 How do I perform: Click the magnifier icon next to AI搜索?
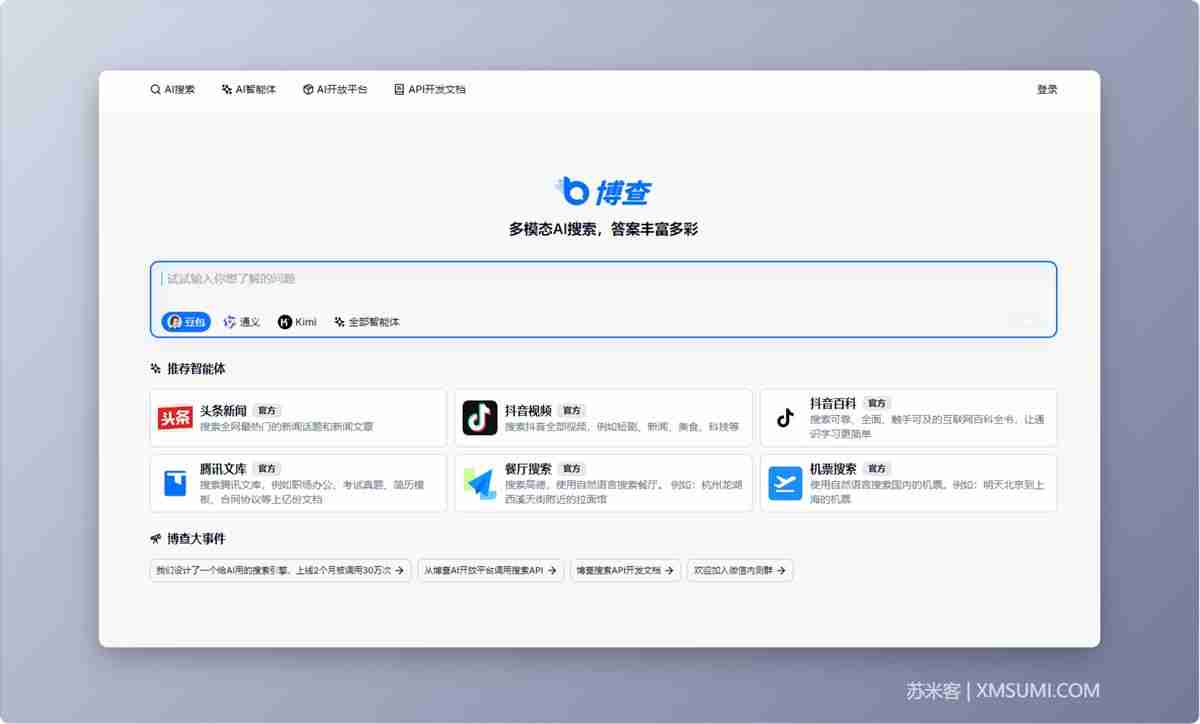[x=155, y=89]
